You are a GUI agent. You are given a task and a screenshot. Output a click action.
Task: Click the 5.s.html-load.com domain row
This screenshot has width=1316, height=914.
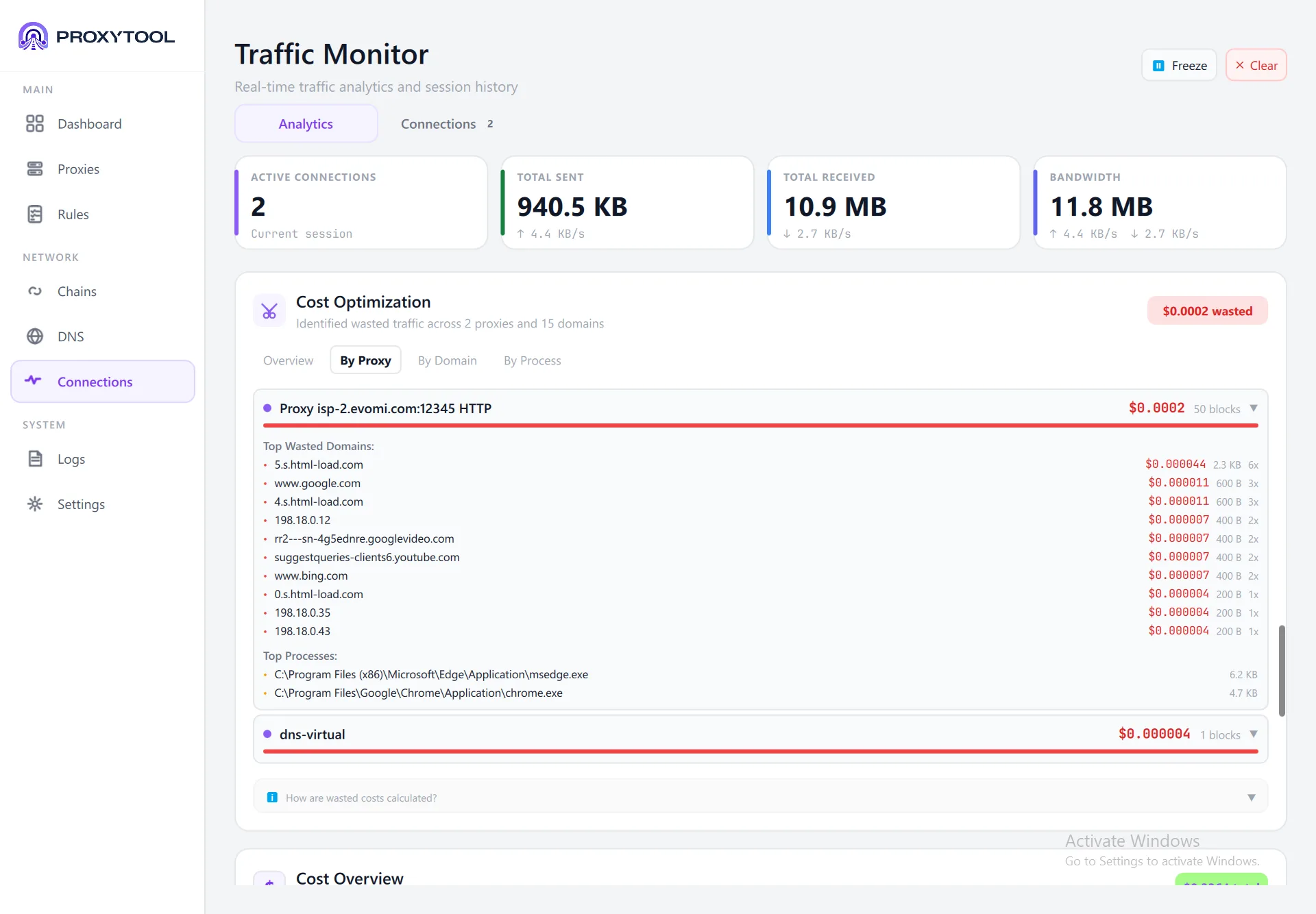(760, 465)
